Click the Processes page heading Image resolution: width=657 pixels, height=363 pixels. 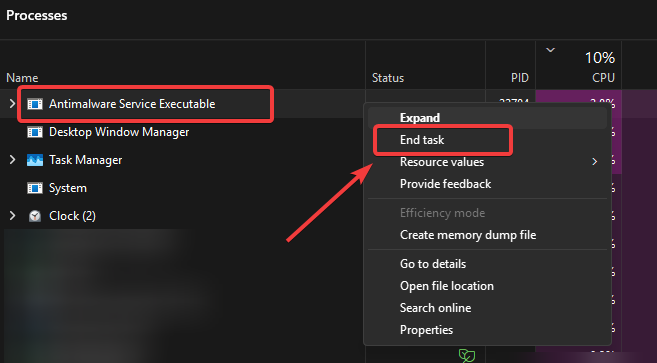tap(36, 16)
